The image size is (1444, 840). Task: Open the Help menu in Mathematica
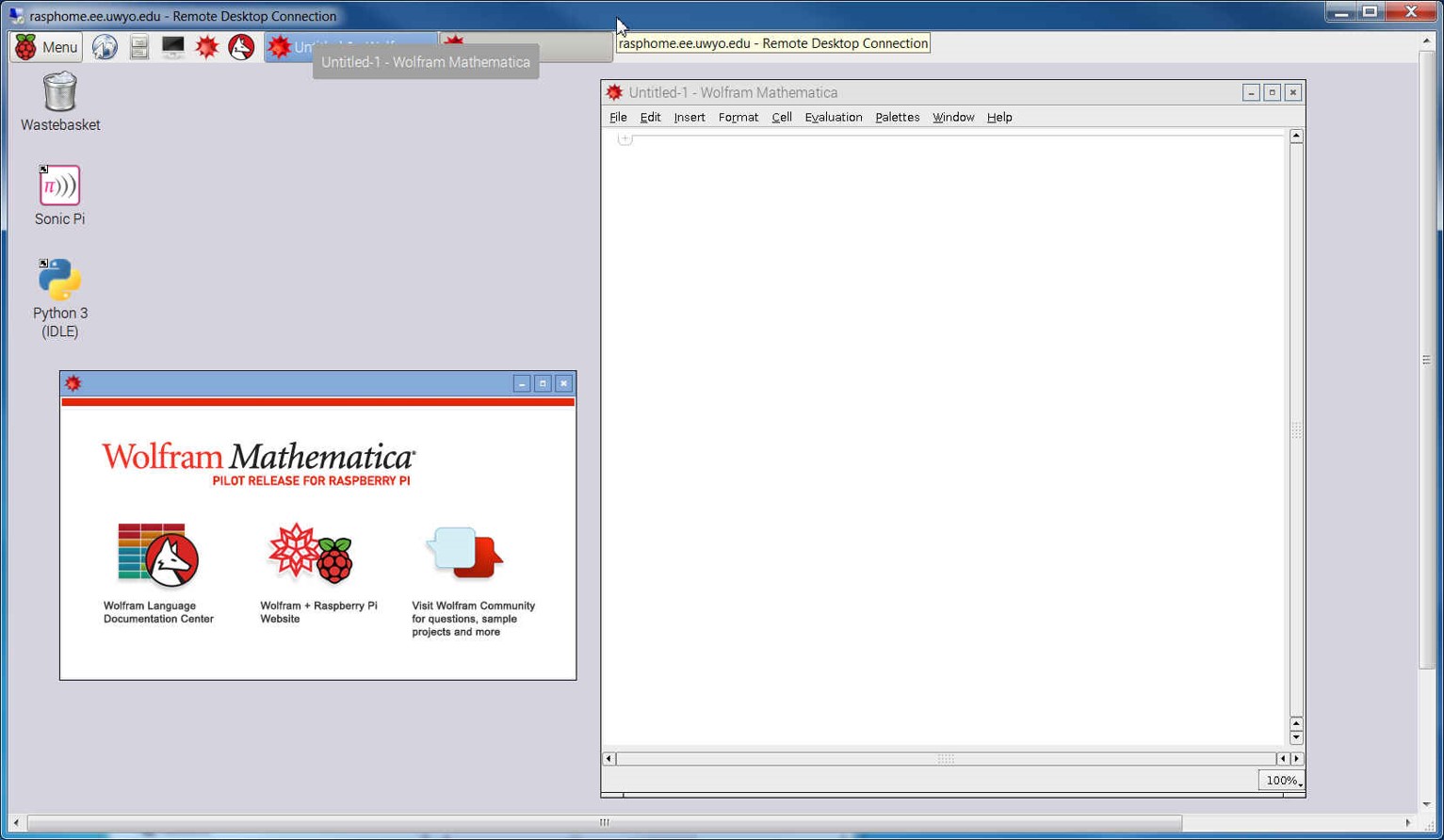(x=999, y=118)
